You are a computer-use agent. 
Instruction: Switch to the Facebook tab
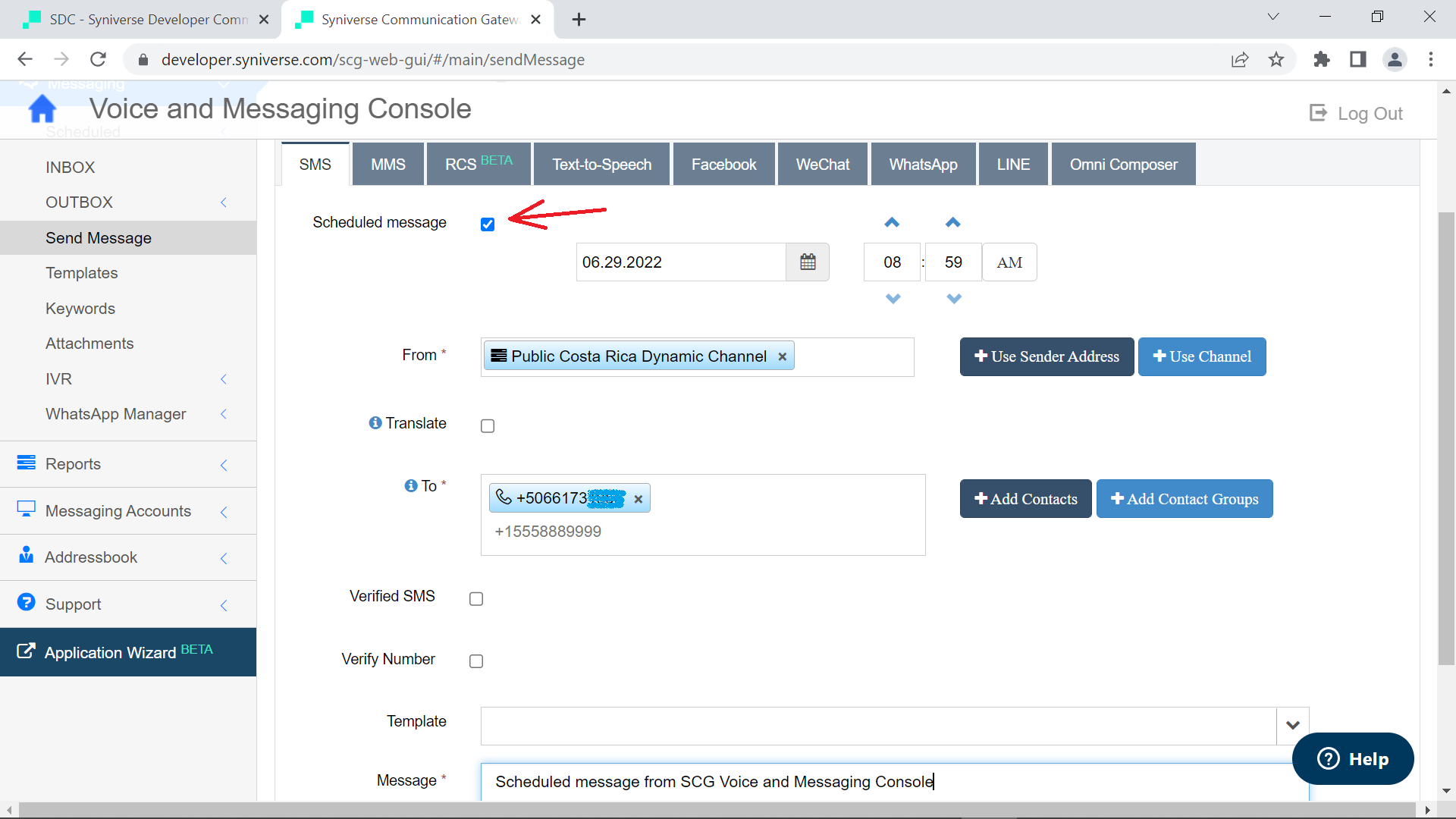[x=723, y=165]
